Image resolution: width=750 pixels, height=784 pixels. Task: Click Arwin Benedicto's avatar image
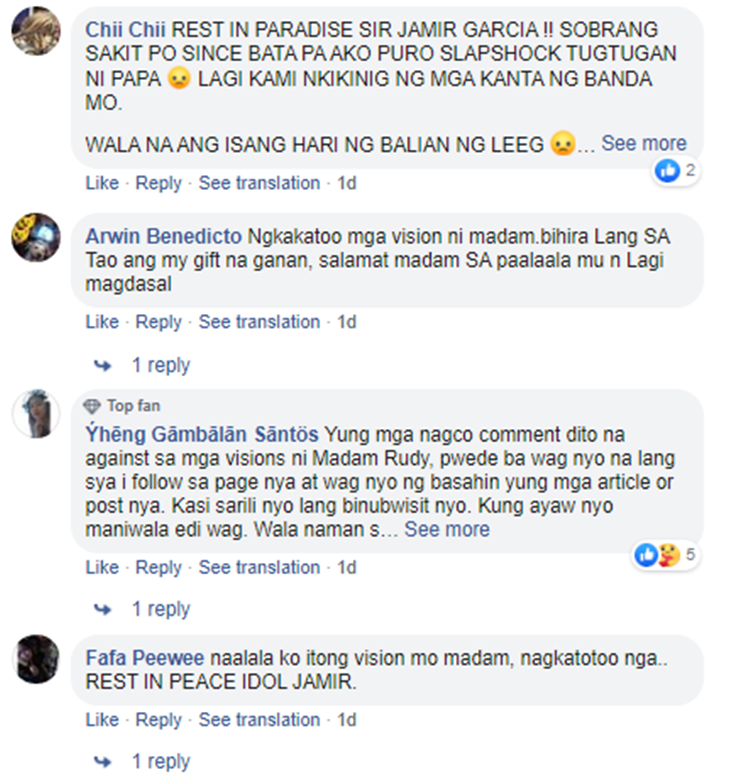pos(36,238)
